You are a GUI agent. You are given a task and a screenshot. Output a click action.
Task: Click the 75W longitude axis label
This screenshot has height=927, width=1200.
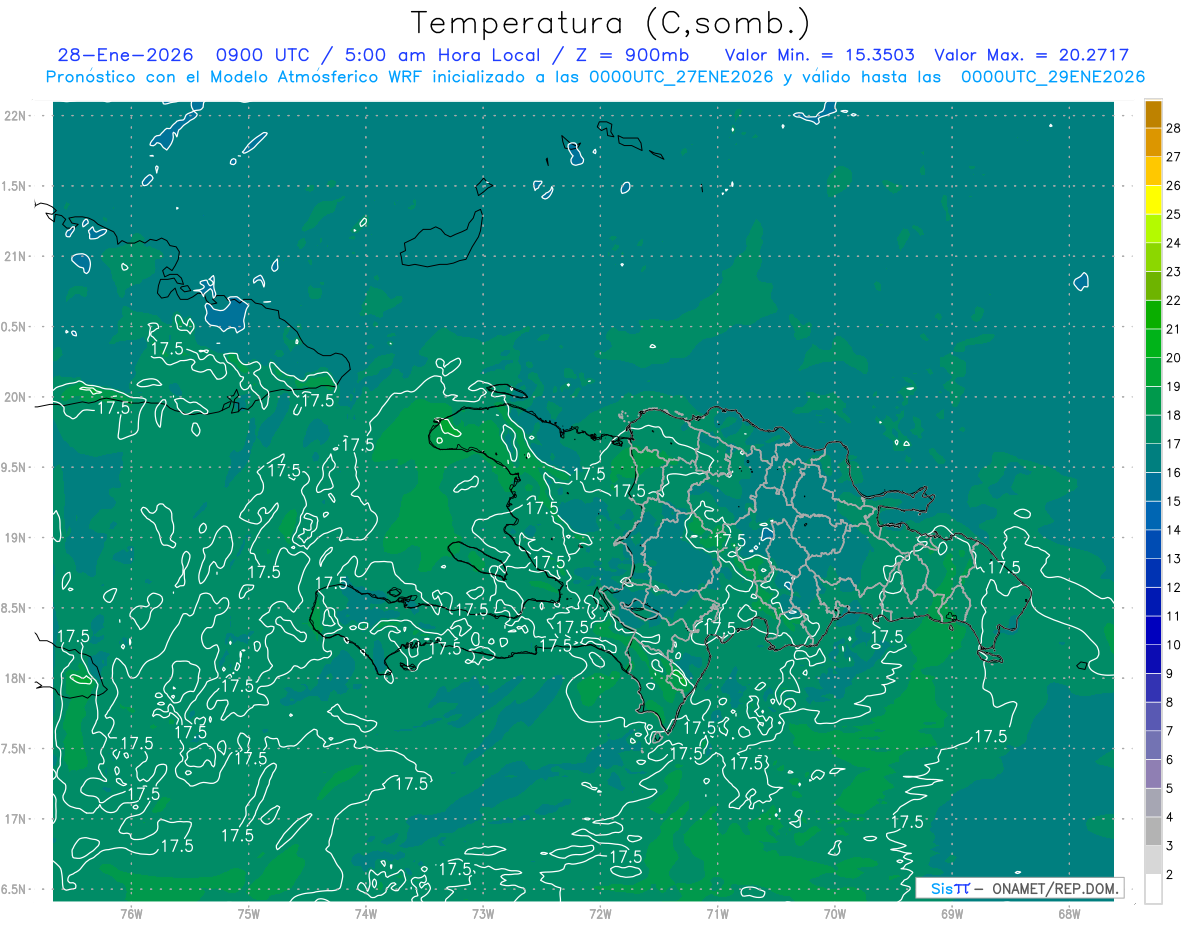(249, 914)
